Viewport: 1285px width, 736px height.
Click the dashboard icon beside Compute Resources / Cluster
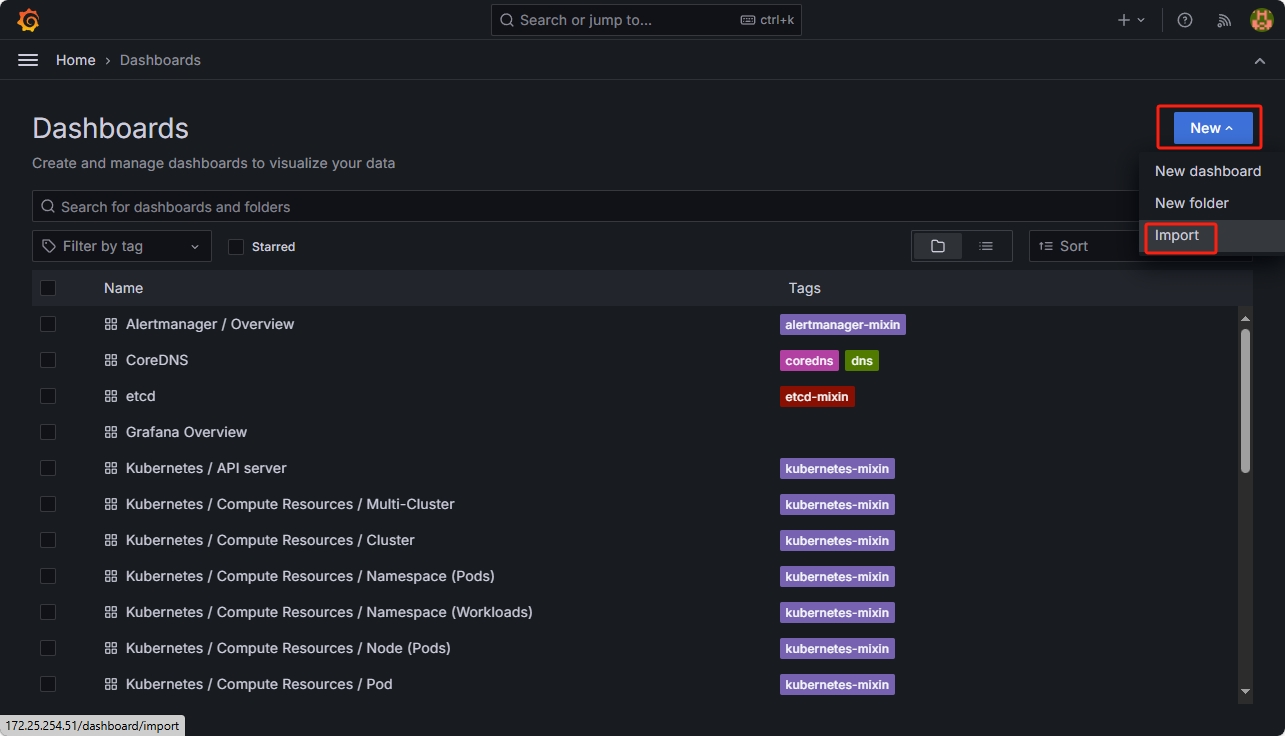pyautogui.click(x=111, y=540)
